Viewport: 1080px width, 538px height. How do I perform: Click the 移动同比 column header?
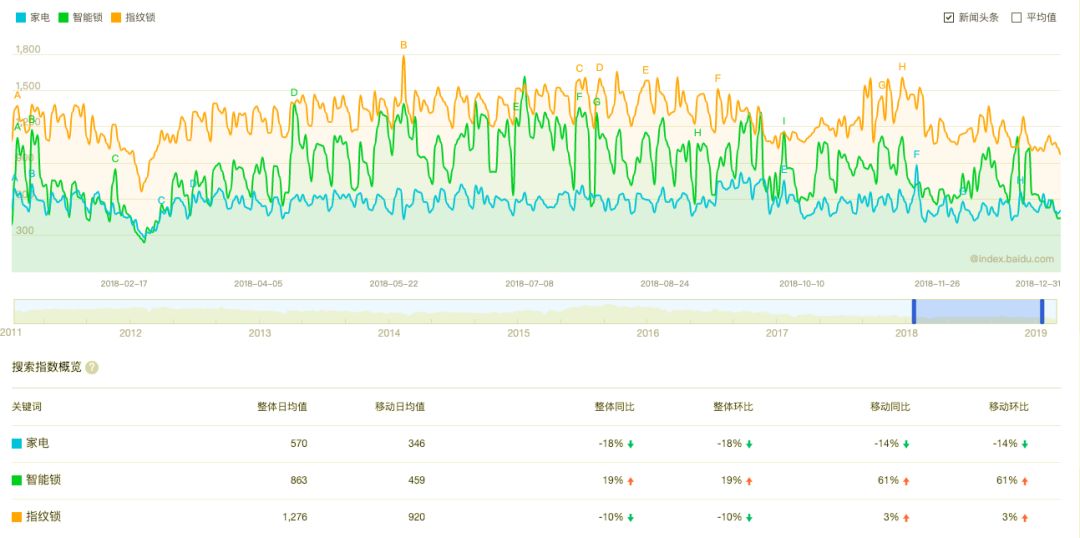pos(890,407)
